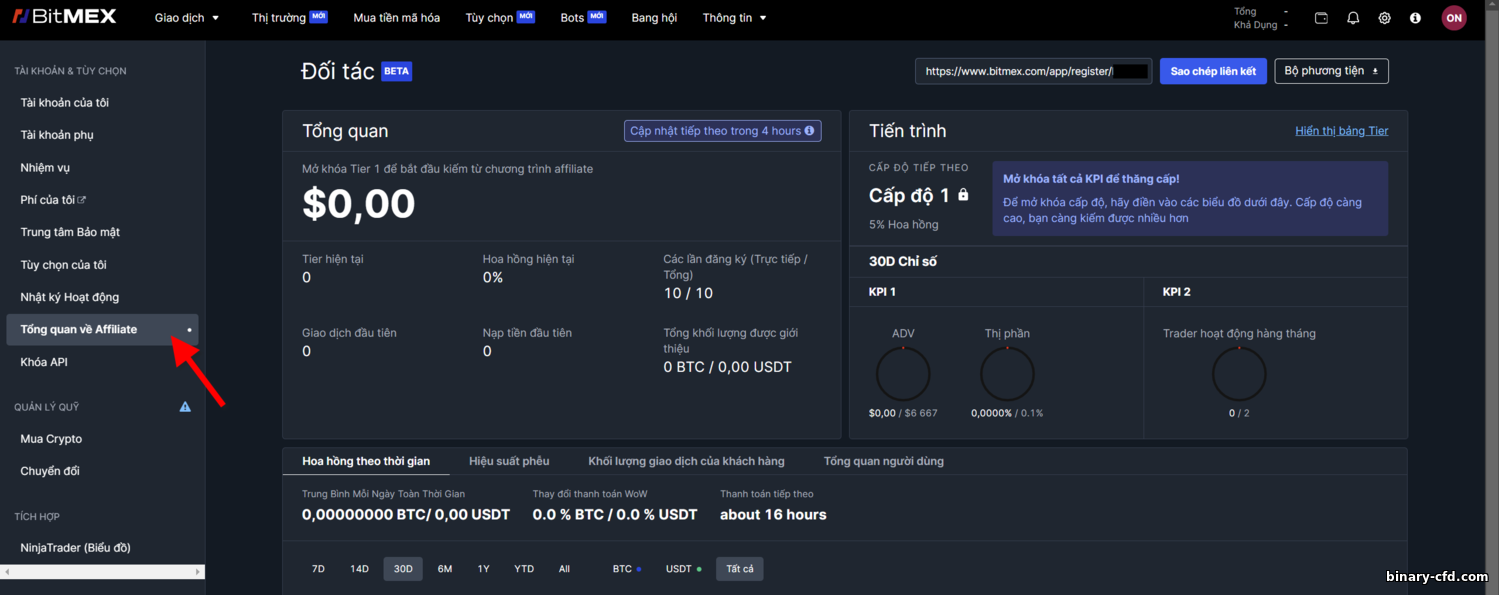Click Hiển thị bảng Tier link

[x=1341, y=131]
